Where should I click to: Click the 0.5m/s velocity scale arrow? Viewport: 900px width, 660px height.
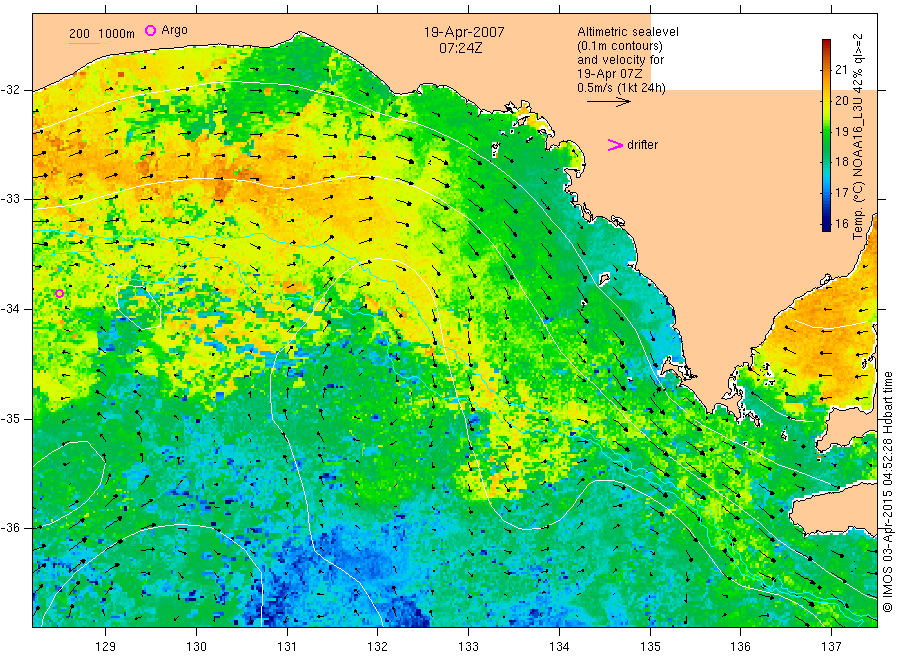coord(608,102)
